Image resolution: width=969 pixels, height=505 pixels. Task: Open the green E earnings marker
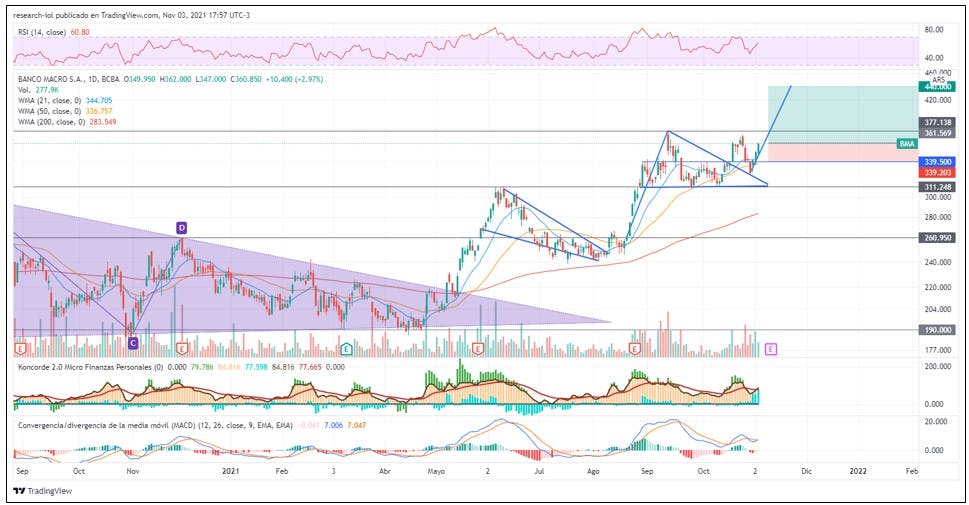point(346,349)
